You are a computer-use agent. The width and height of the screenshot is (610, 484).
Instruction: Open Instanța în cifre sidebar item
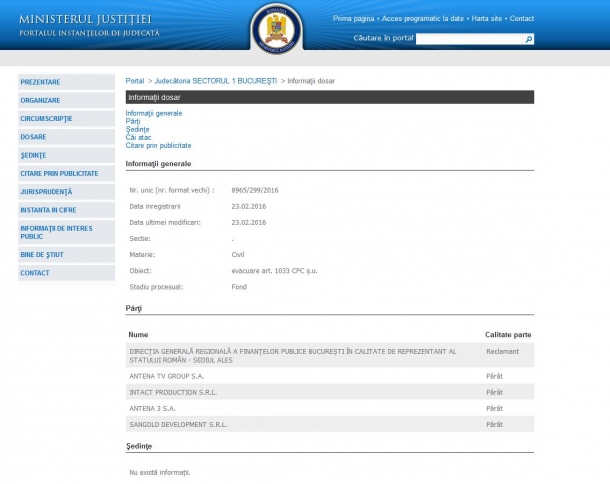(66, 210)
